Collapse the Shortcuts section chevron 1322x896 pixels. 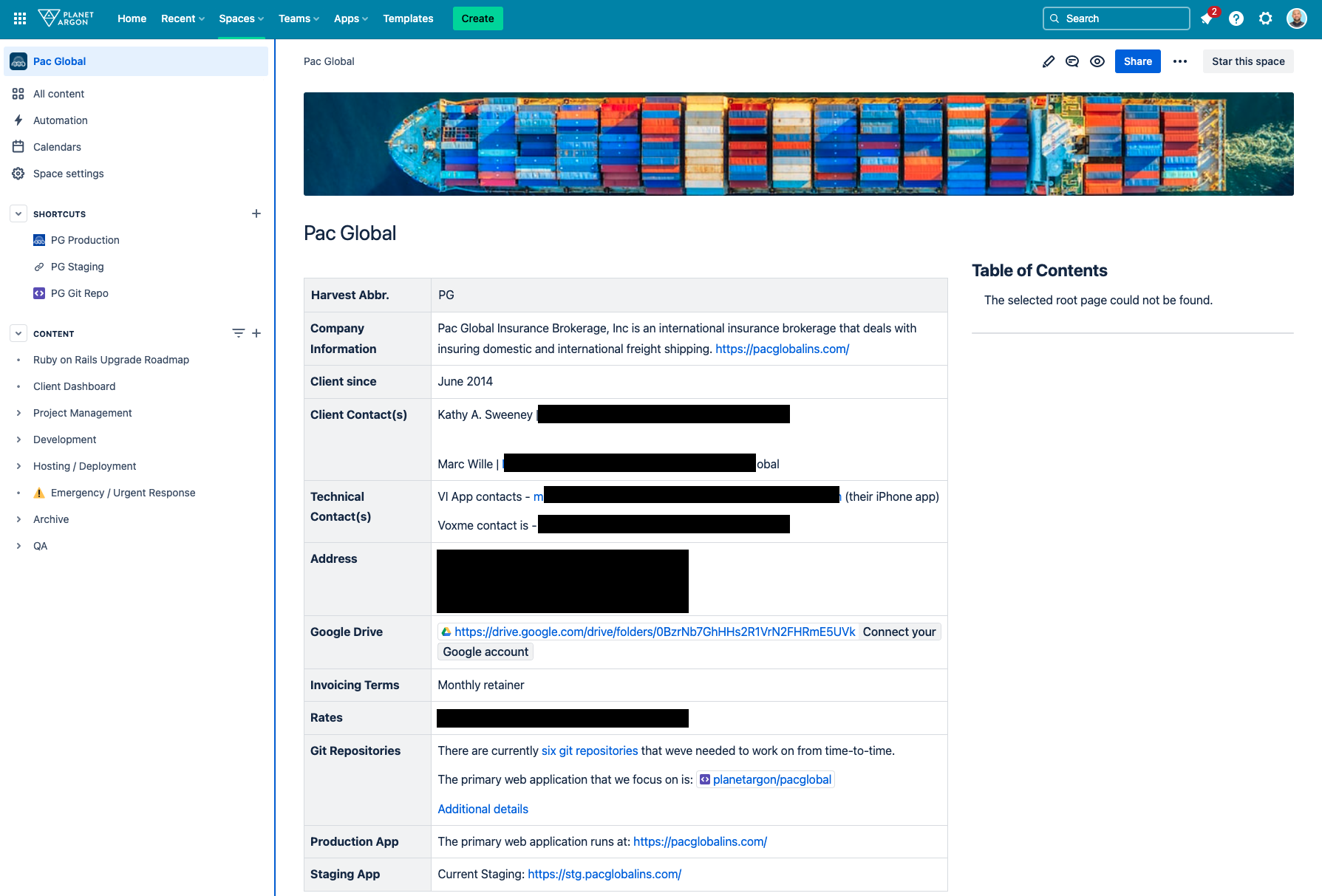click(x=18, y=213)
